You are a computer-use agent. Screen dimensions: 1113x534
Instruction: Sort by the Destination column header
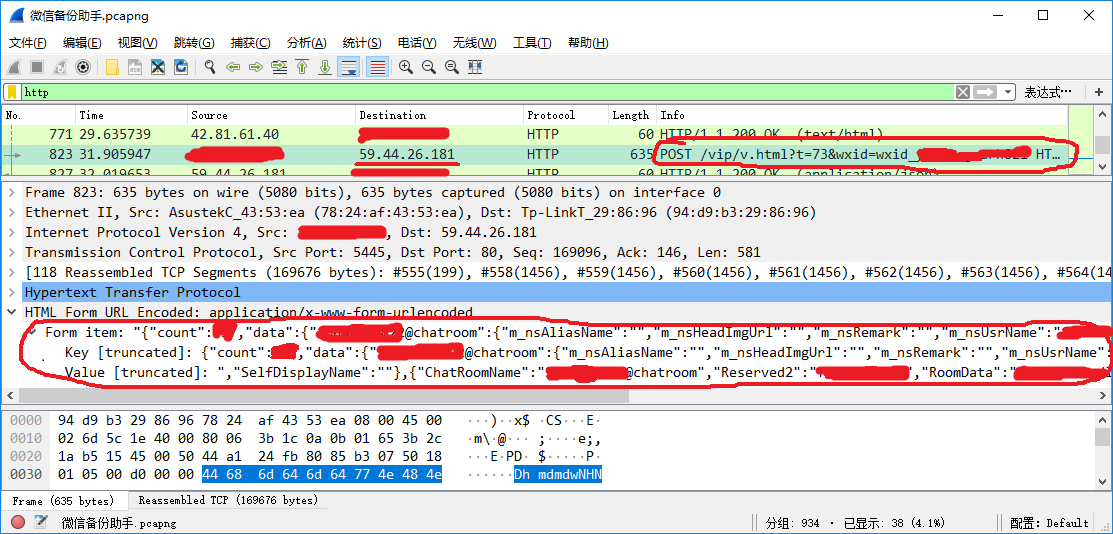(439, 115)
